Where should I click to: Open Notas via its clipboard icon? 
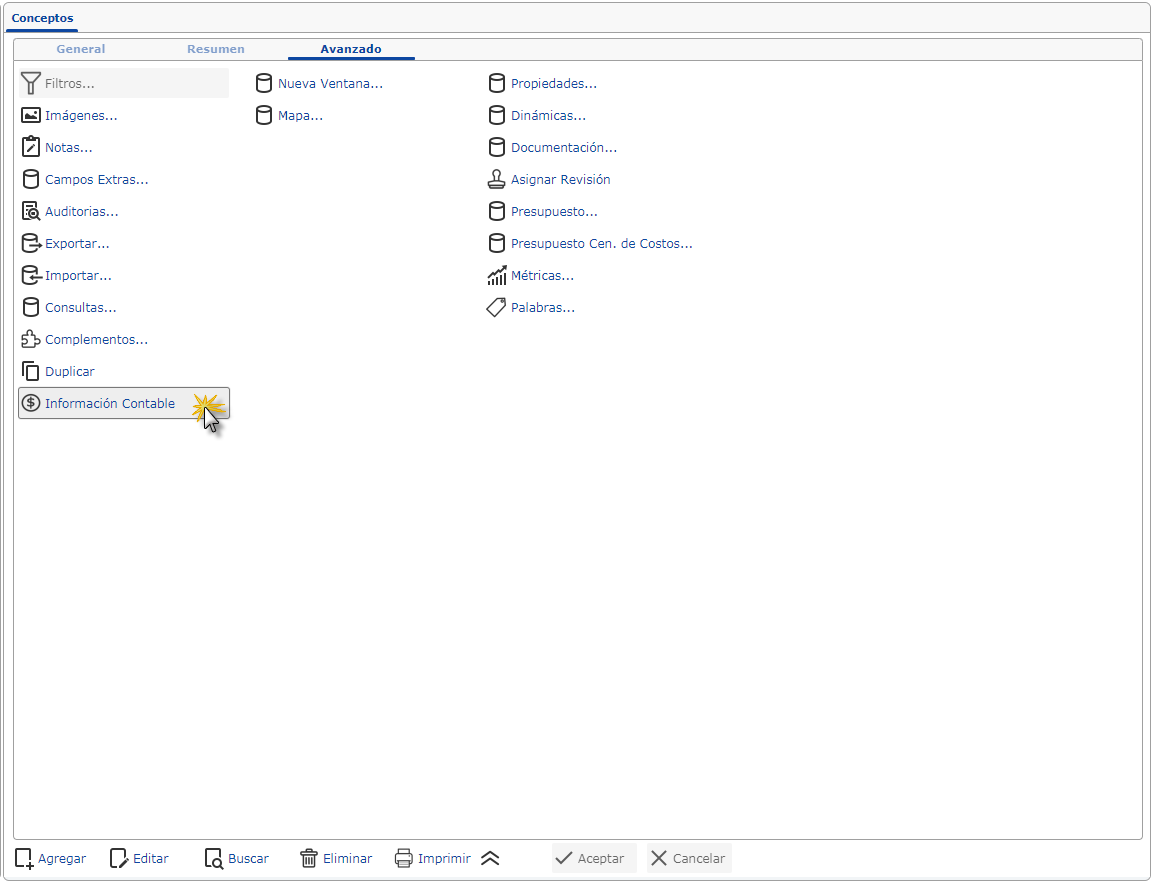(x=31, y=148)
